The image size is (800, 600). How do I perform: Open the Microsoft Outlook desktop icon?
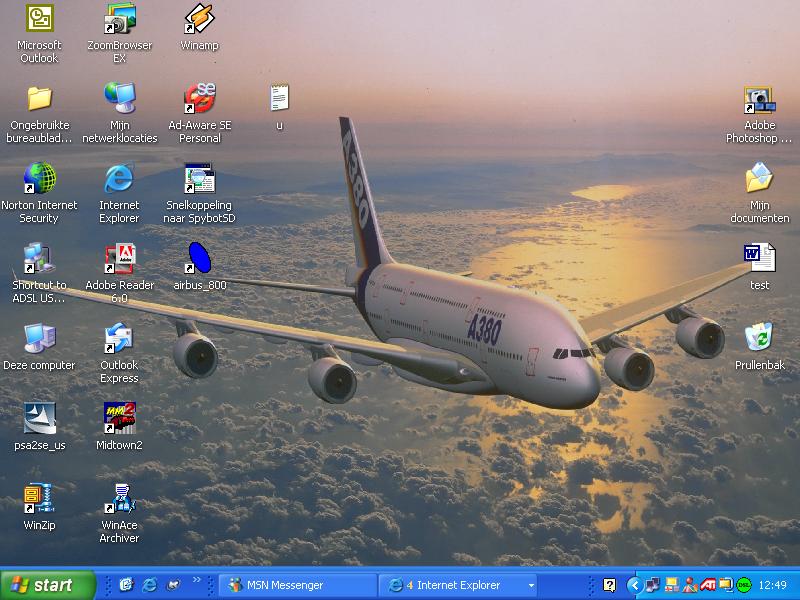[39, 19]
